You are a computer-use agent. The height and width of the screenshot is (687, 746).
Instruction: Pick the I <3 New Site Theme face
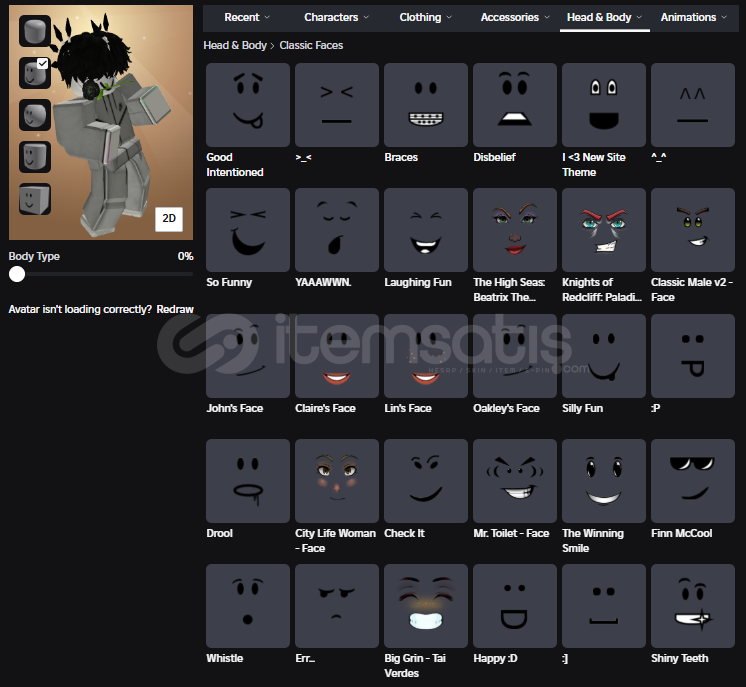click(604, 105)
